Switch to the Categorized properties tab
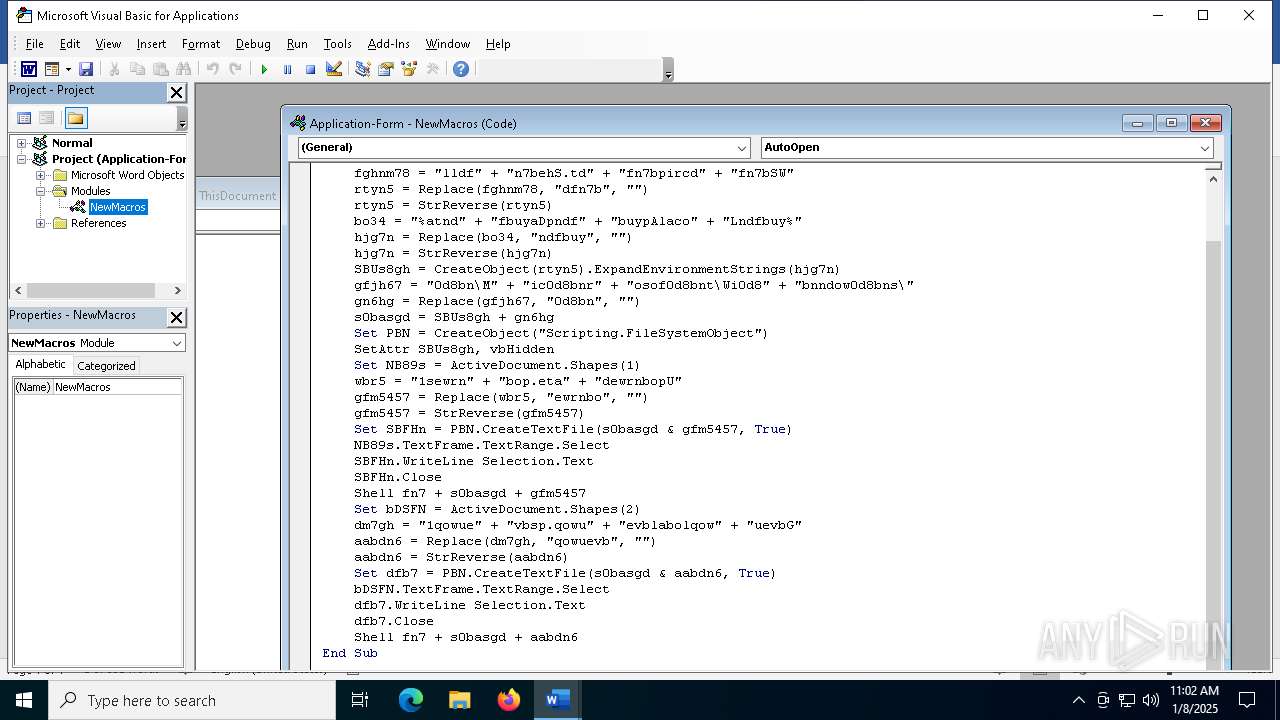Screen dimensions: 1280x720 106,366
